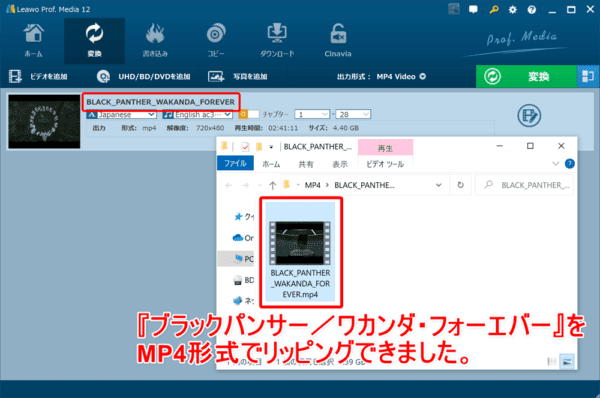Click properties checkmark in Explorer quick toolbar
Viewport: 600px width, 398px height.
[245, 147]
